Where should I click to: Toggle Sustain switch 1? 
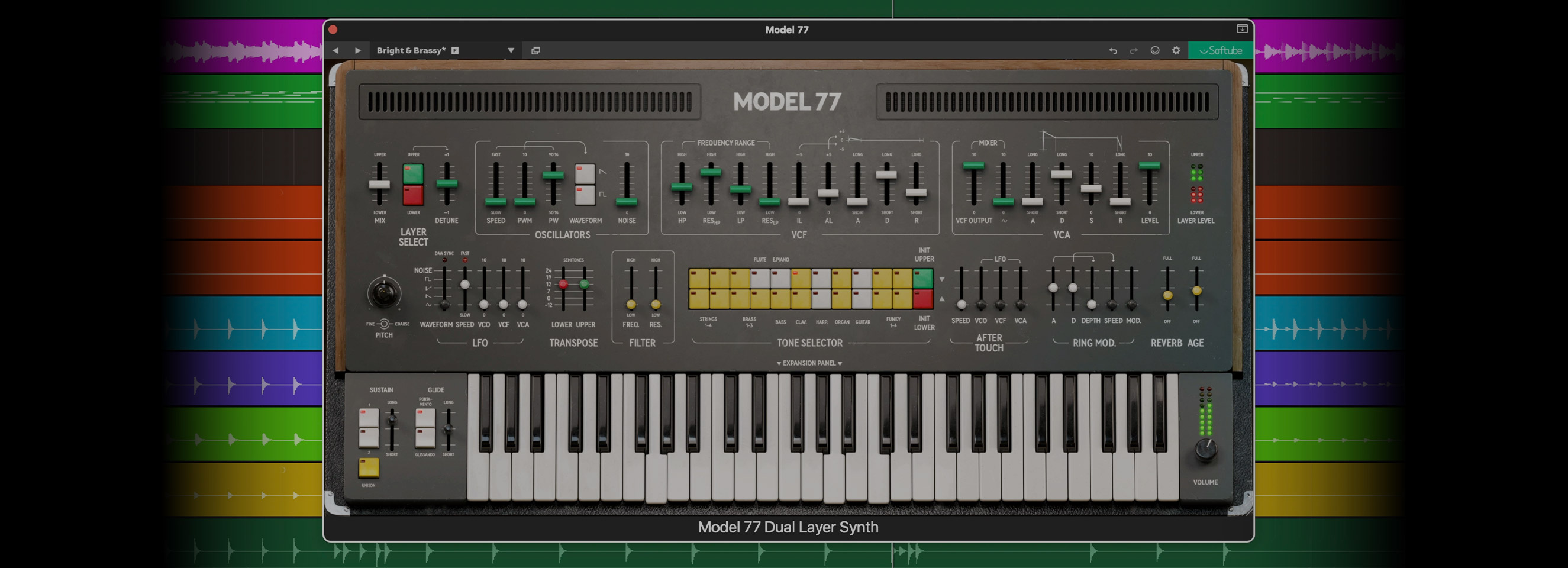[x=368, y=418]
